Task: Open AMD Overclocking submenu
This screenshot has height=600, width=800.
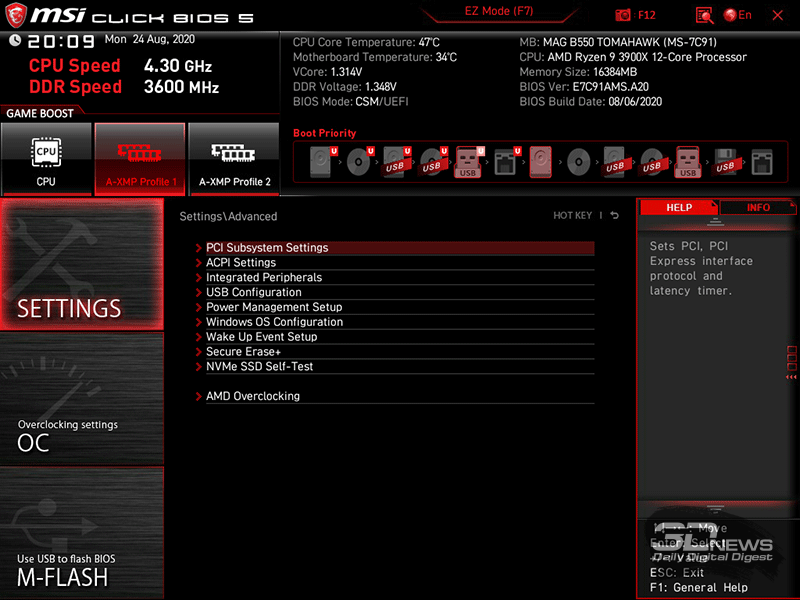Action: 400,396
